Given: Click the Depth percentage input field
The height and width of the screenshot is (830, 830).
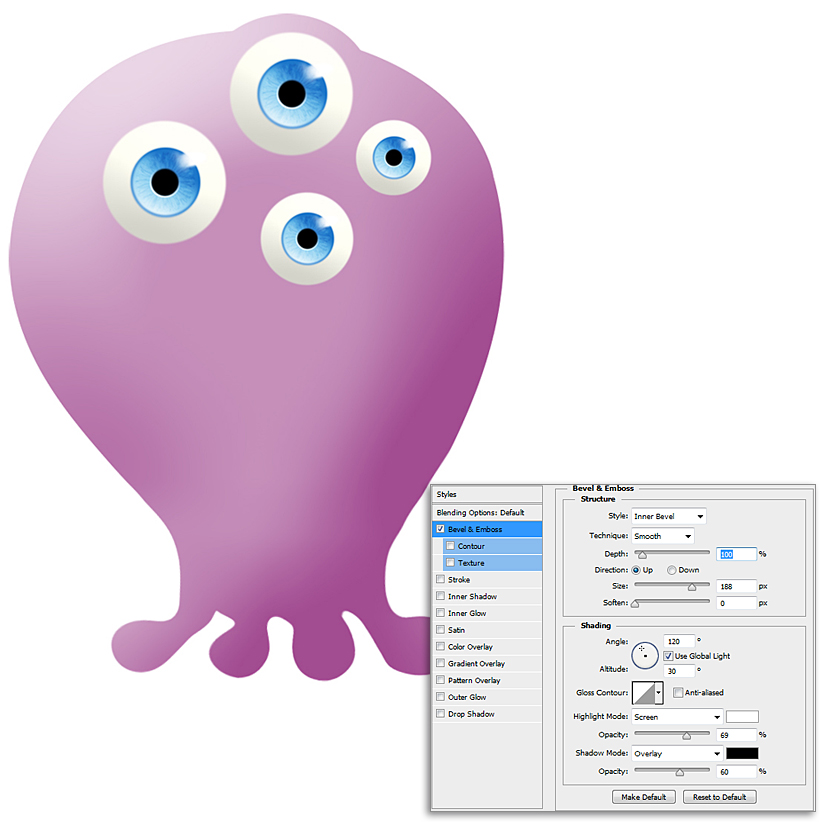Looking at the screenshot, I should [x=737, y=554].
